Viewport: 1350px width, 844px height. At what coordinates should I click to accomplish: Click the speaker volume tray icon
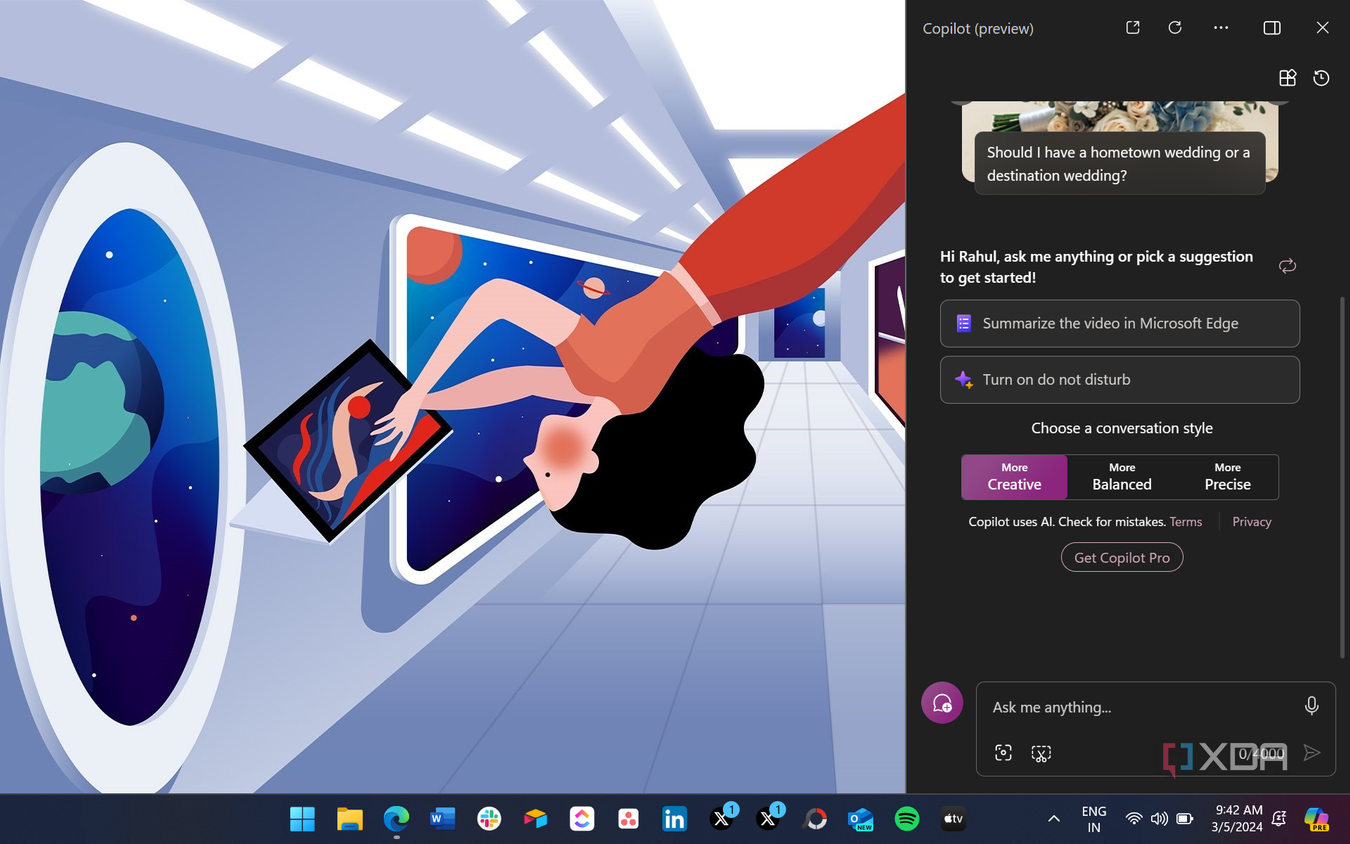(1159, 819)
